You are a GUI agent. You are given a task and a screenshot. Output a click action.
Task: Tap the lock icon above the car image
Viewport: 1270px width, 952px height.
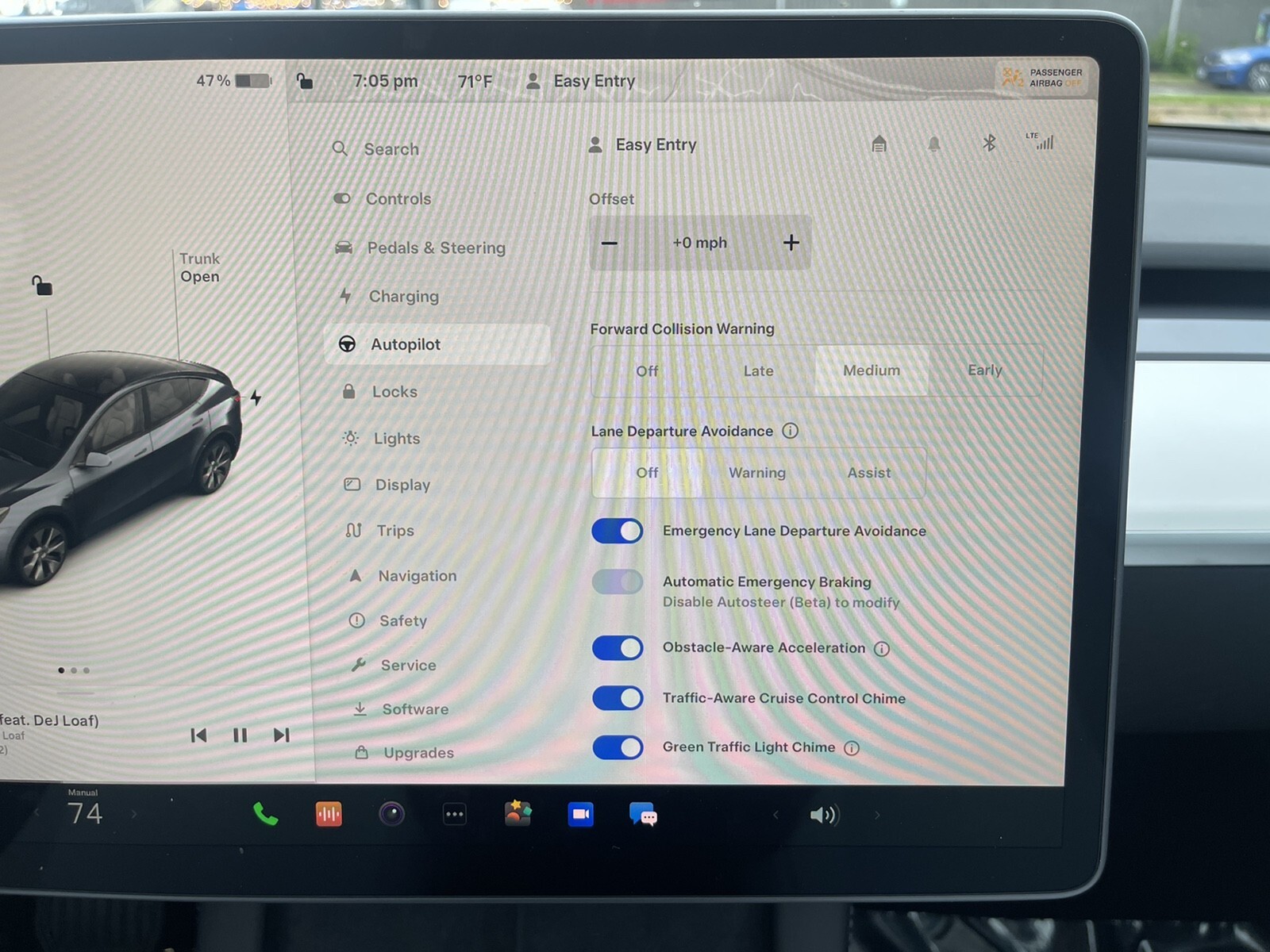pyautogui.click(x=41, y=285)
